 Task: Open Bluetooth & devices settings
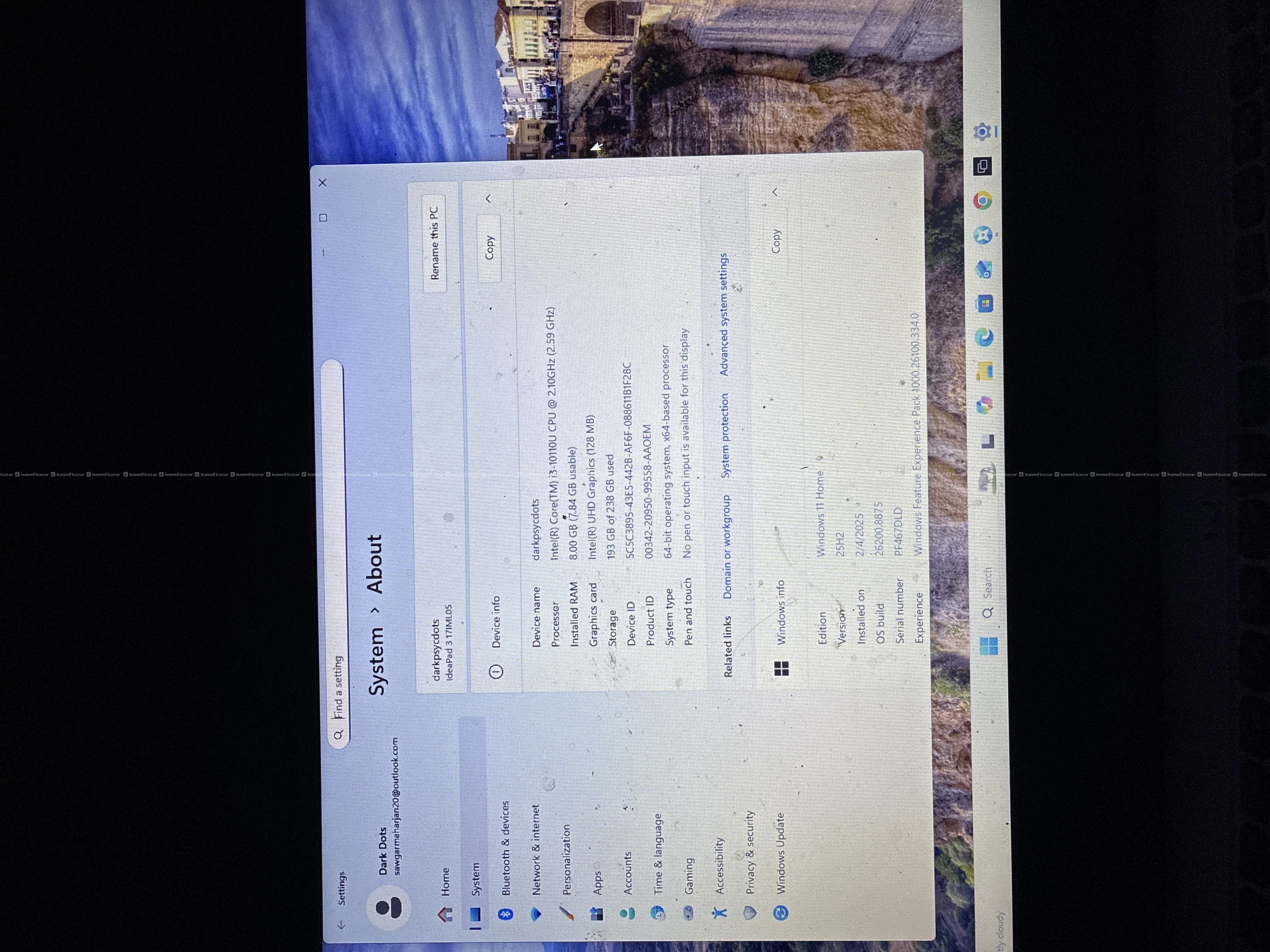pyautogui.click(x=505, y=861)
